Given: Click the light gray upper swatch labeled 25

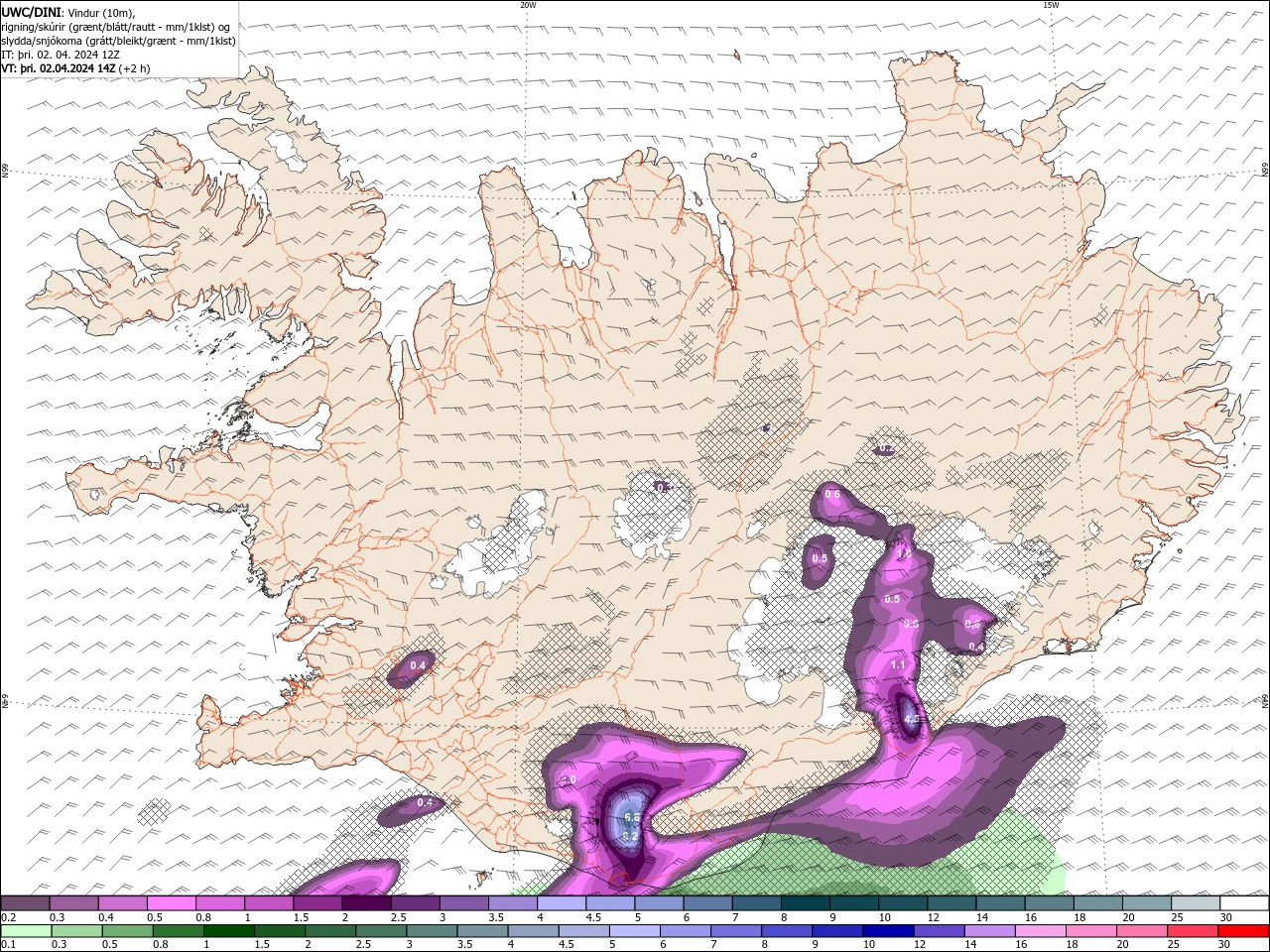Looking at the screenshot, I should (x=1197, y=903).
